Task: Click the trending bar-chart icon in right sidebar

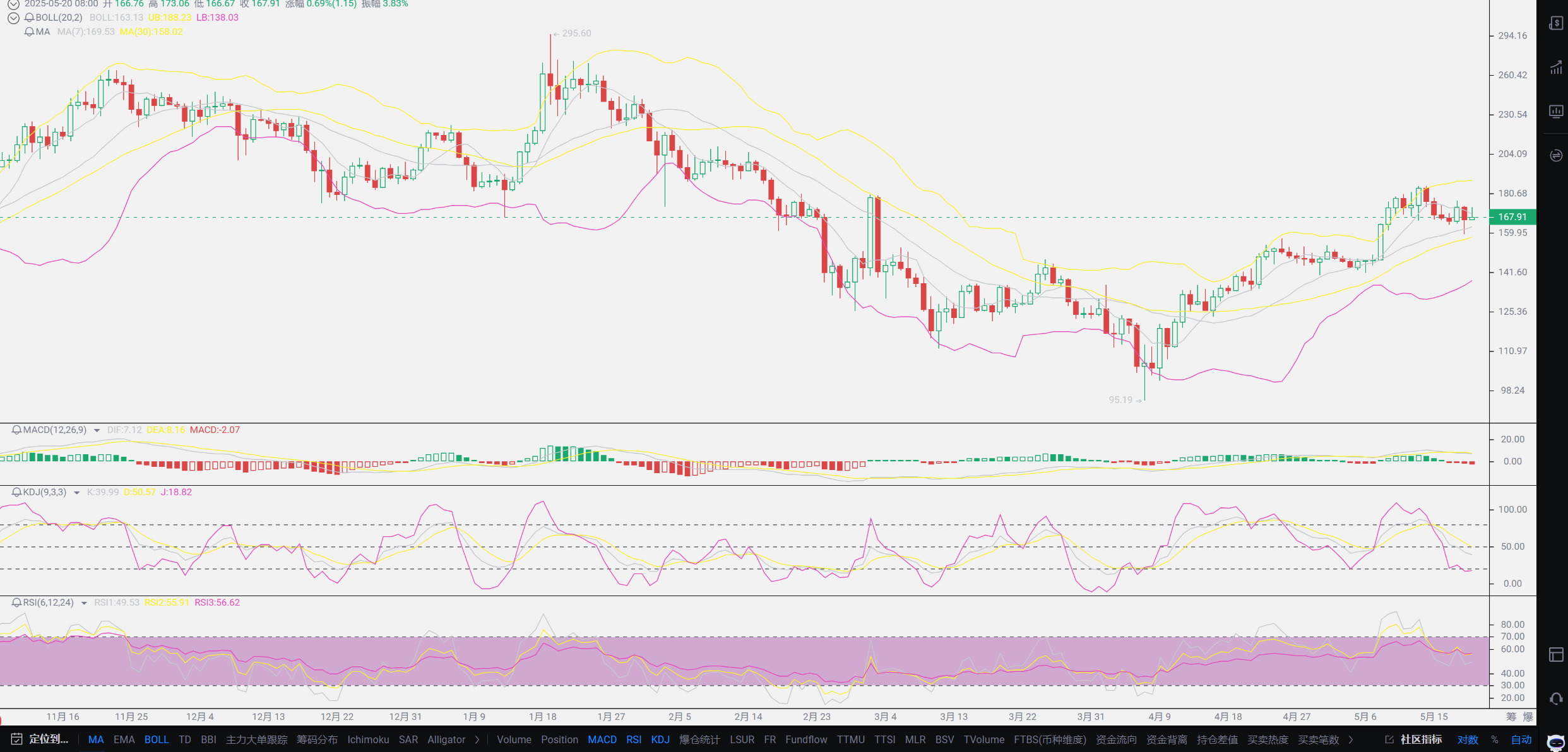Action: click(1556, 68)
